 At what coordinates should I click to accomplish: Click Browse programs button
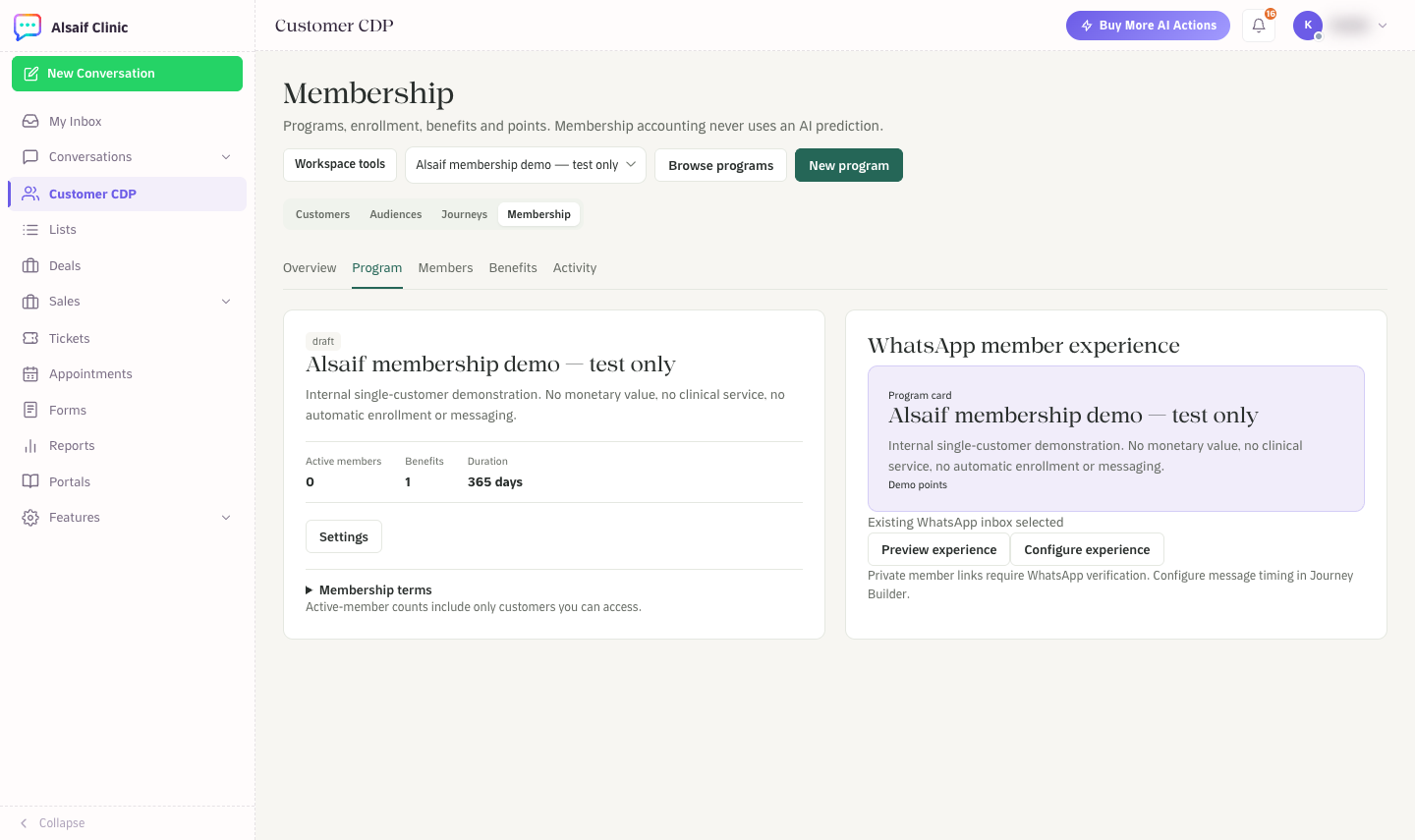pos(721,165)
